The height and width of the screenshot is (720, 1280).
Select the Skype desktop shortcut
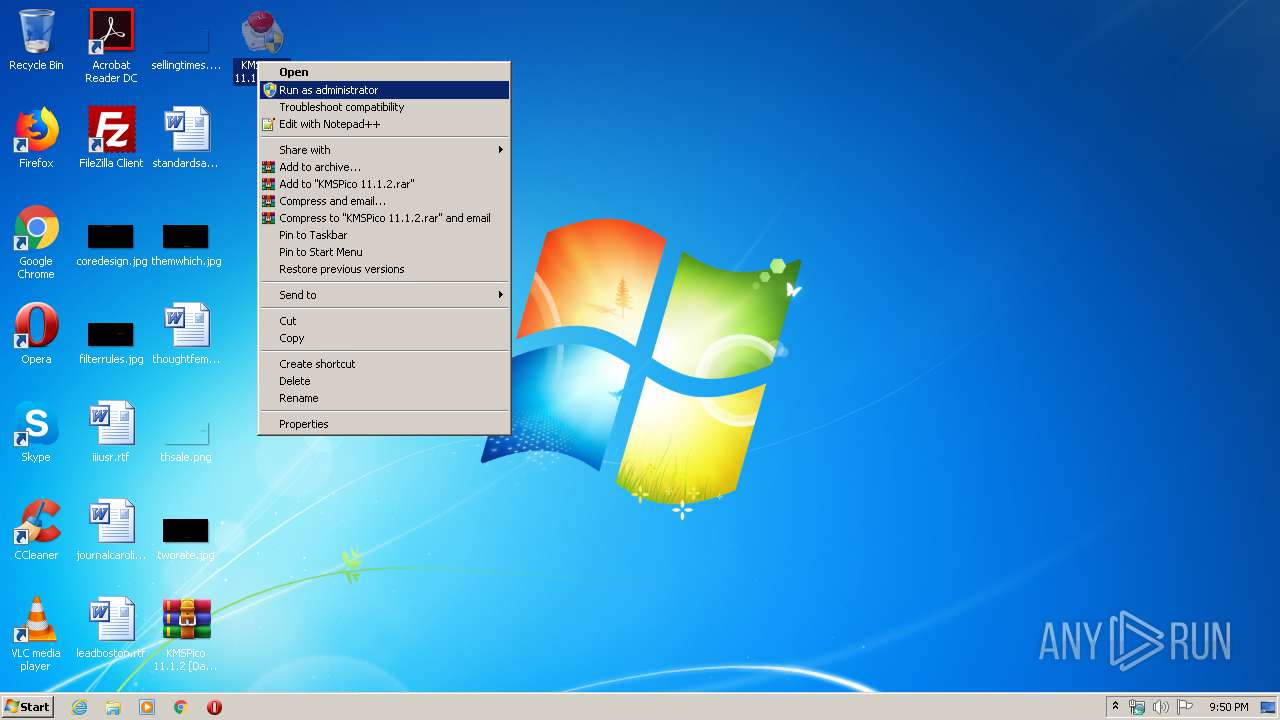pyautogui.click(x=36, y=432)
